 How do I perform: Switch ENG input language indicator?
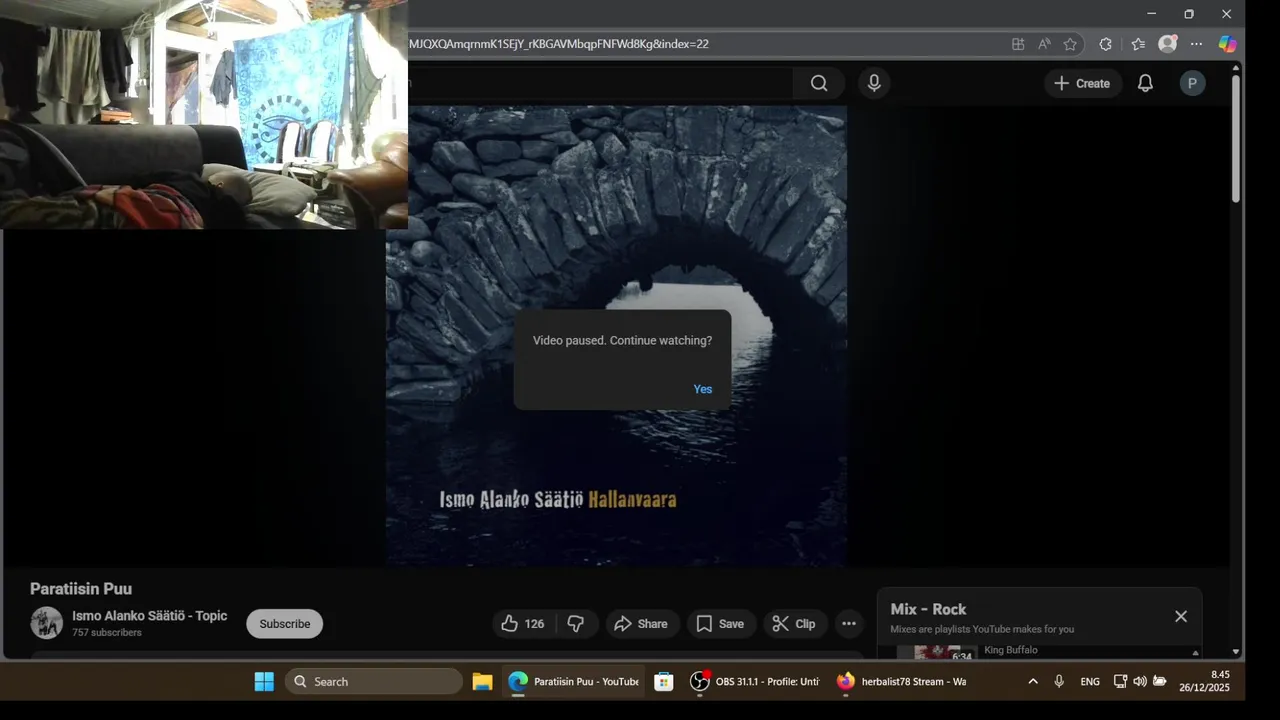coord(1090,682)
